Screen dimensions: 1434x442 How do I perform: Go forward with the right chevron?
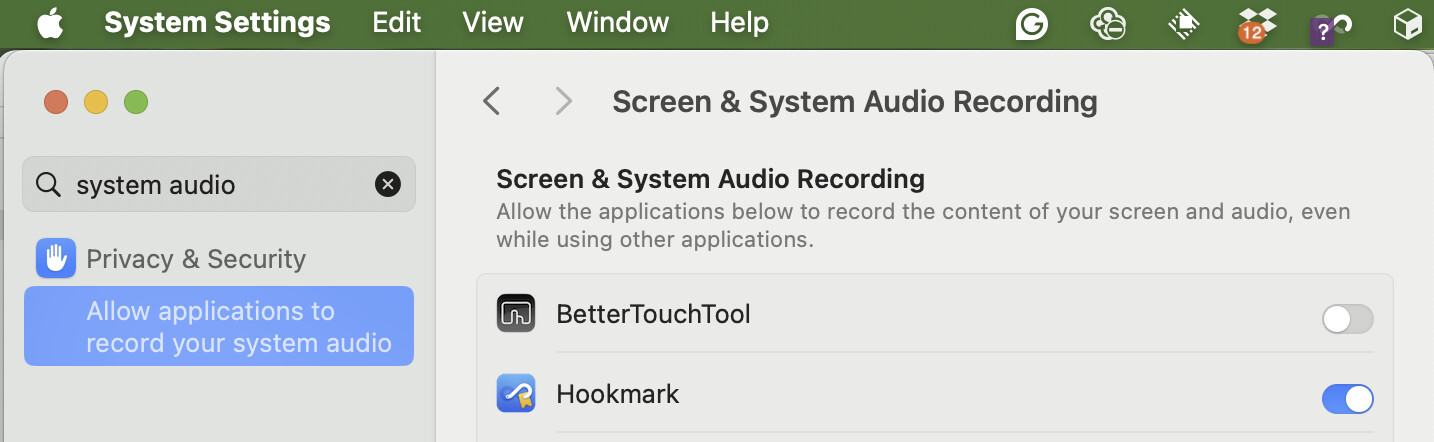pos(564,101)
